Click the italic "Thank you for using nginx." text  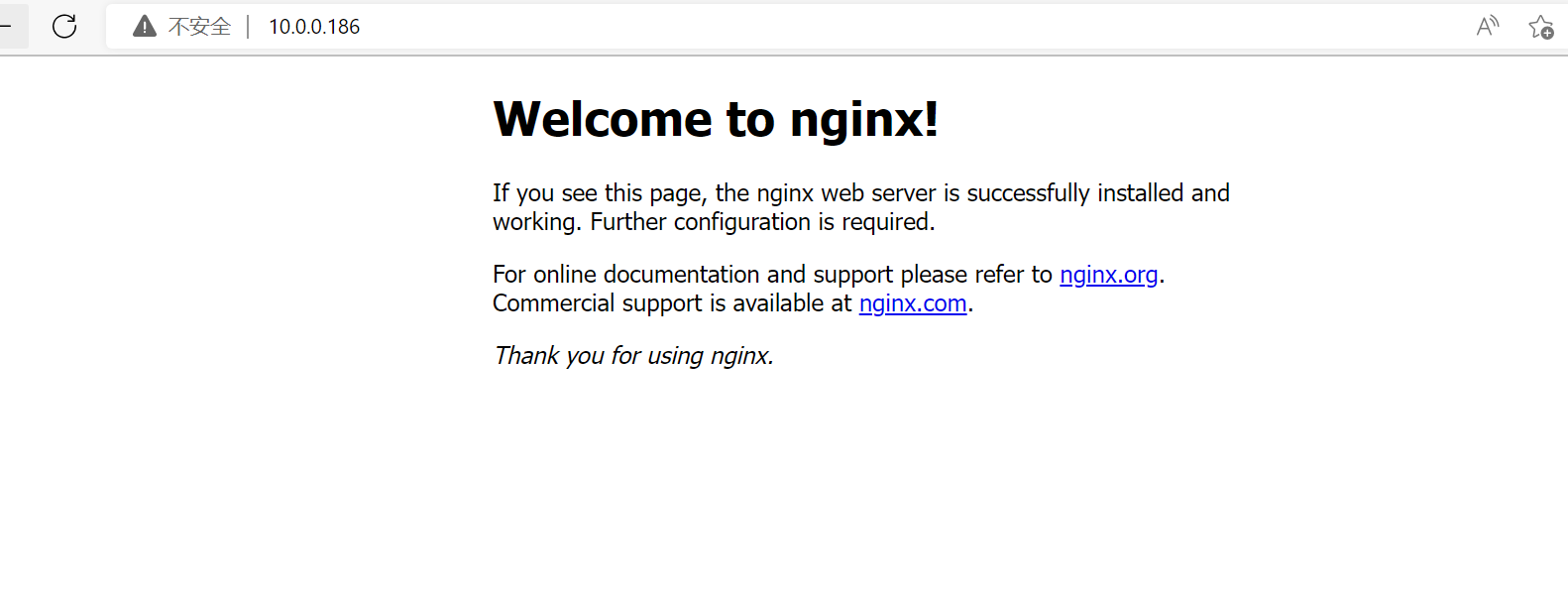[632, 356]
